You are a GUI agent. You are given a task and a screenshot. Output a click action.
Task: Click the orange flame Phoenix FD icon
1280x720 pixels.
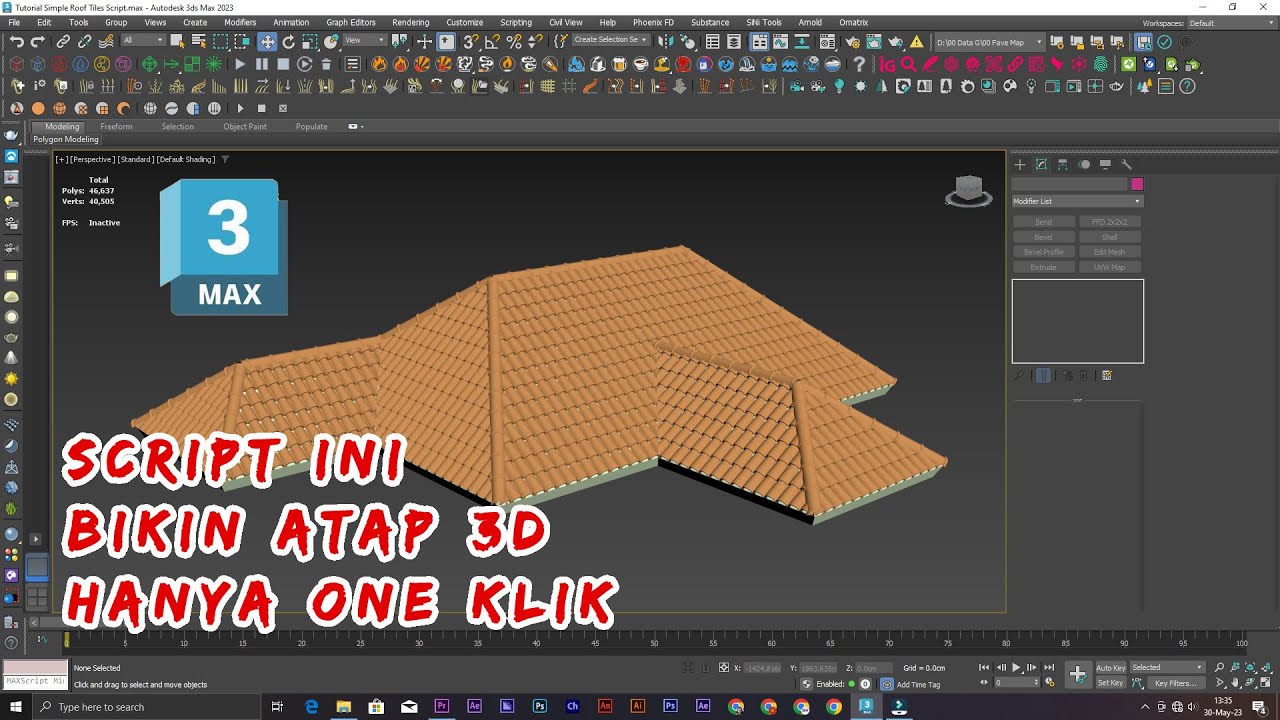tap(379, 64)
